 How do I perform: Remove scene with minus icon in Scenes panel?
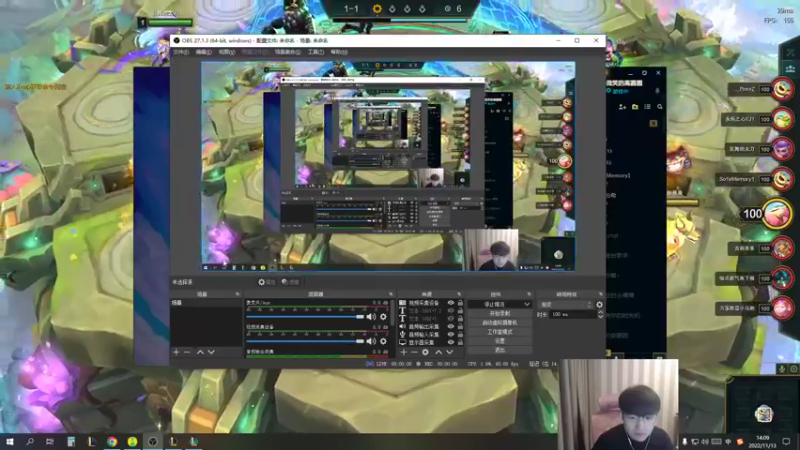(x=187, y=352)
